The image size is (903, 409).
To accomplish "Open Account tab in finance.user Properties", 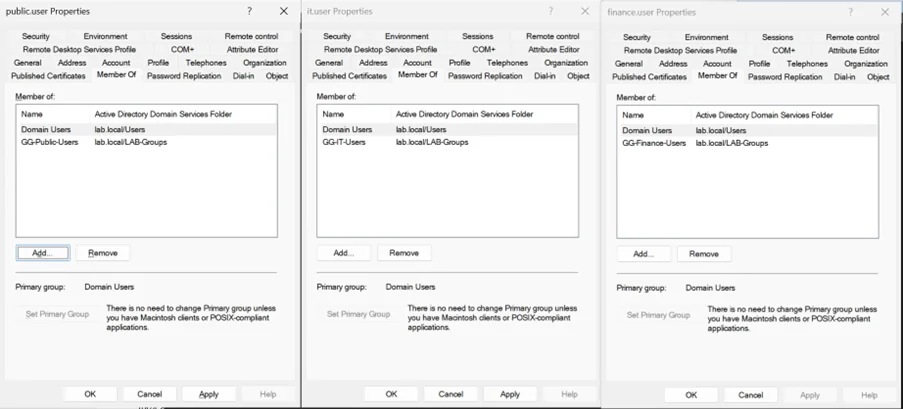I will [x=718, y=64].
